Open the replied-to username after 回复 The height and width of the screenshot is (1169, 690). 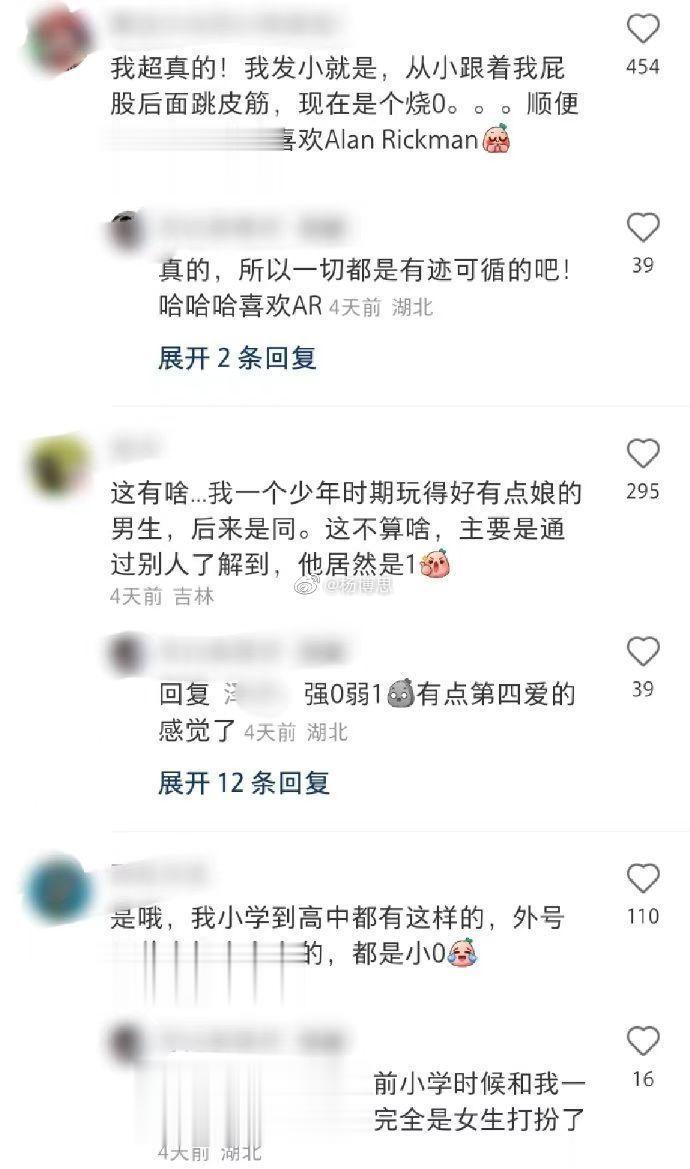click(255, 695)
